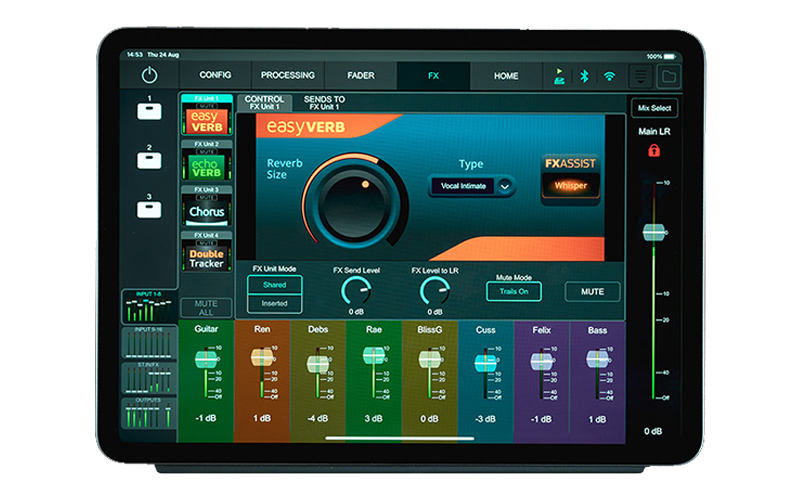
Task: Select the FX tab
Action: (x=433, y=76)
